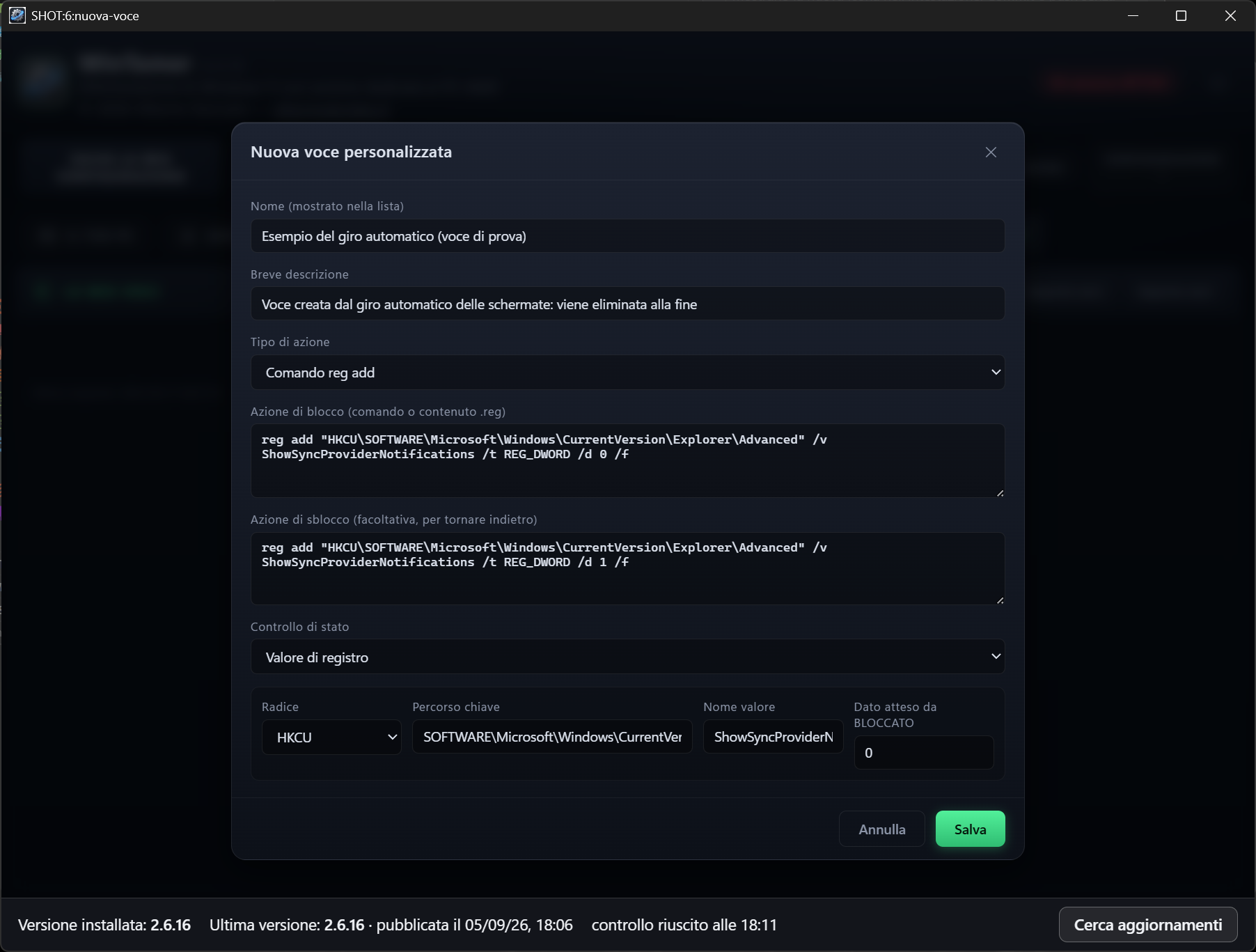Image resolution: width=1256 pixels, height=952 pixels.
Task: Maximize the SHOT:6:nuova-voce window
Action: pos(1181,15)
